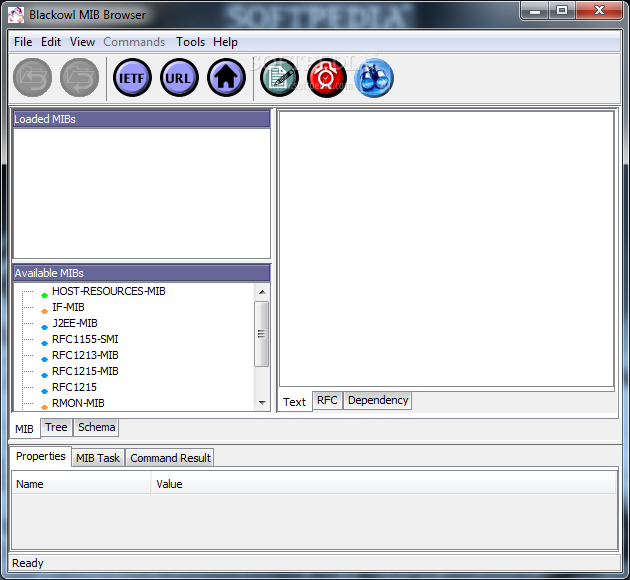This screenshot has width=630, height=580.
Task: Open the Edit menu
Action: coord(51,42)
